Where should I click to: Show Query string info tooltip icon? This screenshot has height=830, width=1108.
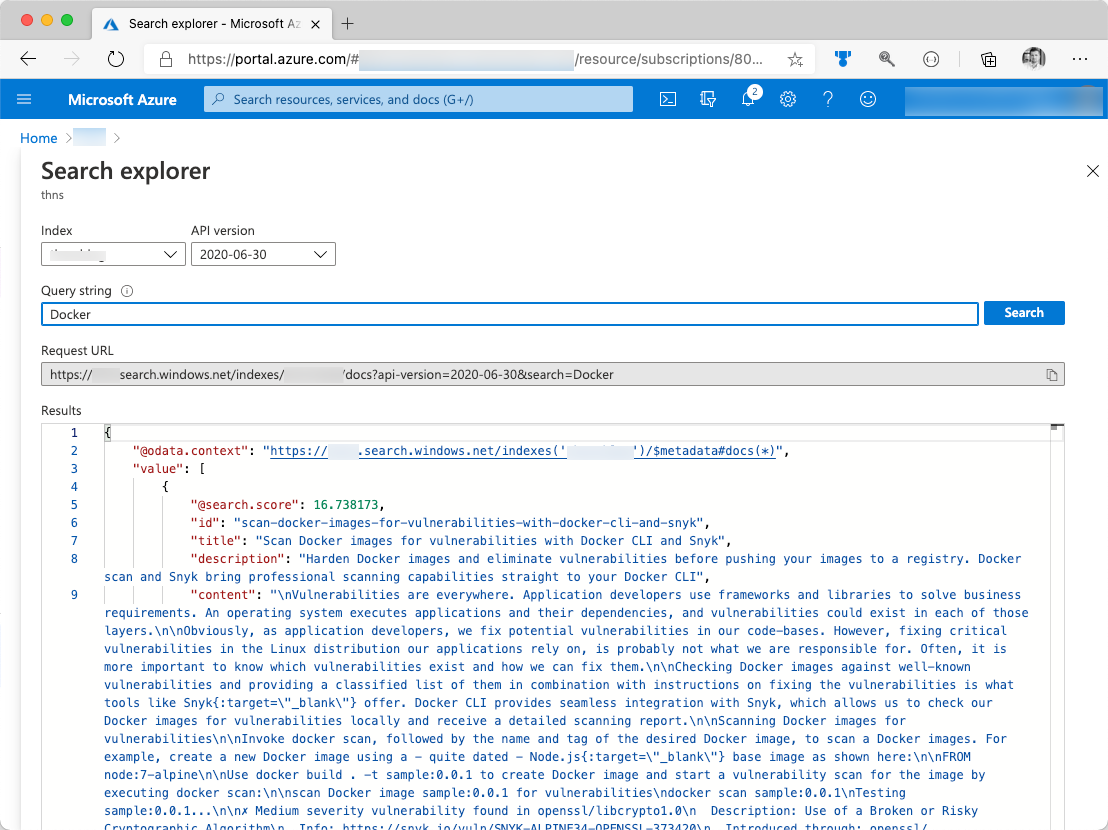pos(127,292)
